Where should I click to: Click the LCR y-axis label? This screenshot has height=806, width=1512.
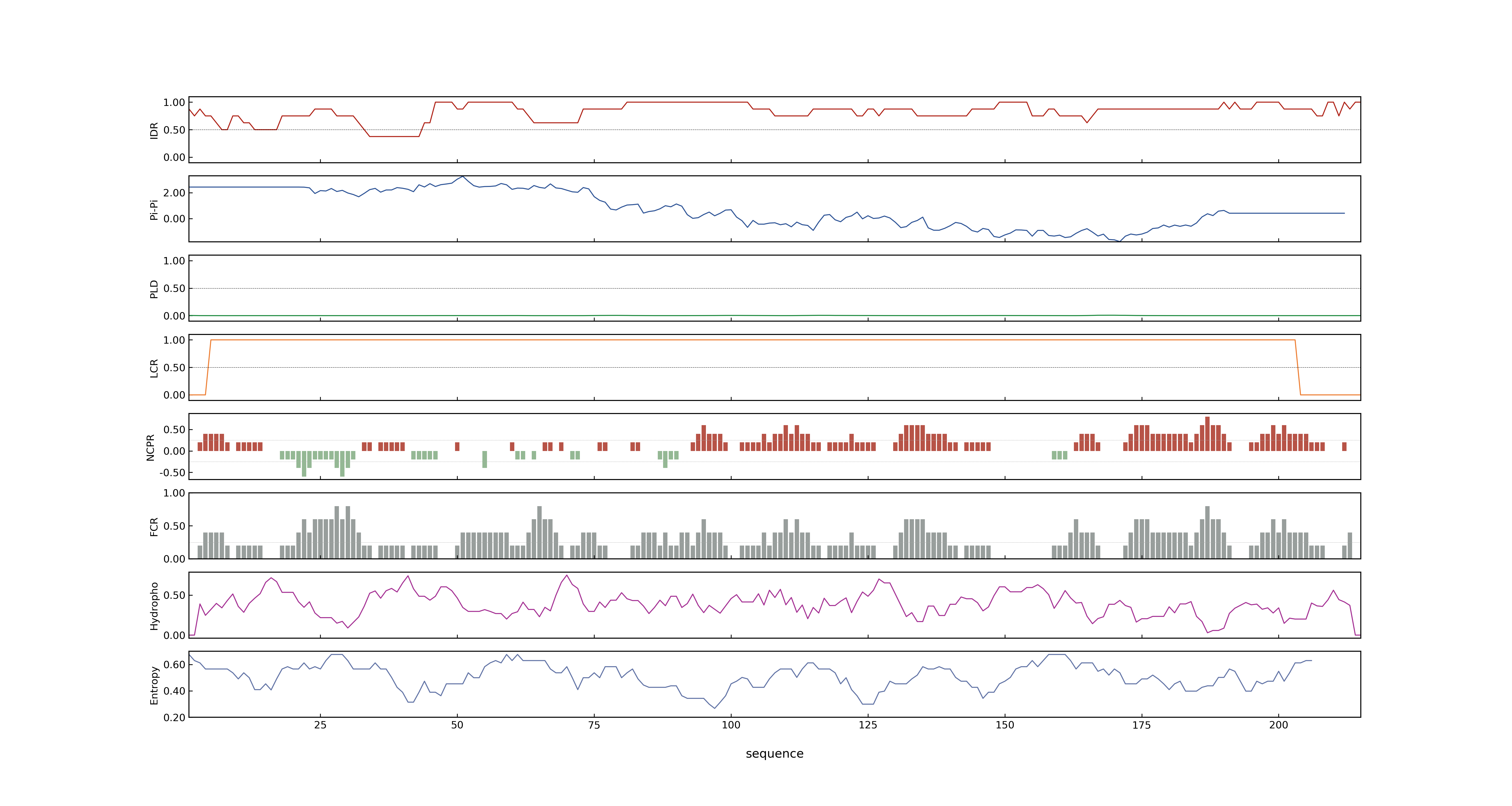coord(154,368)
